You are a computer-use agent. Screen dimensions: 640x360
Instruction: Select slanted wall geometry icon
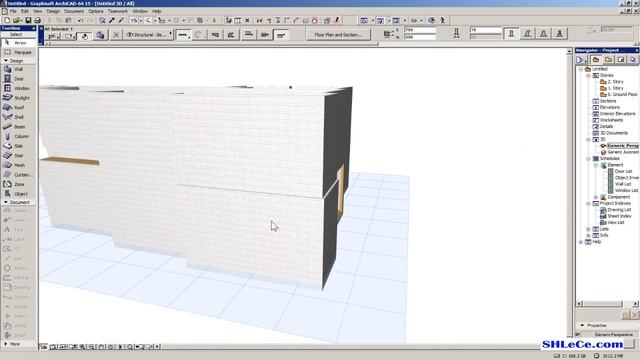point(527,34)
